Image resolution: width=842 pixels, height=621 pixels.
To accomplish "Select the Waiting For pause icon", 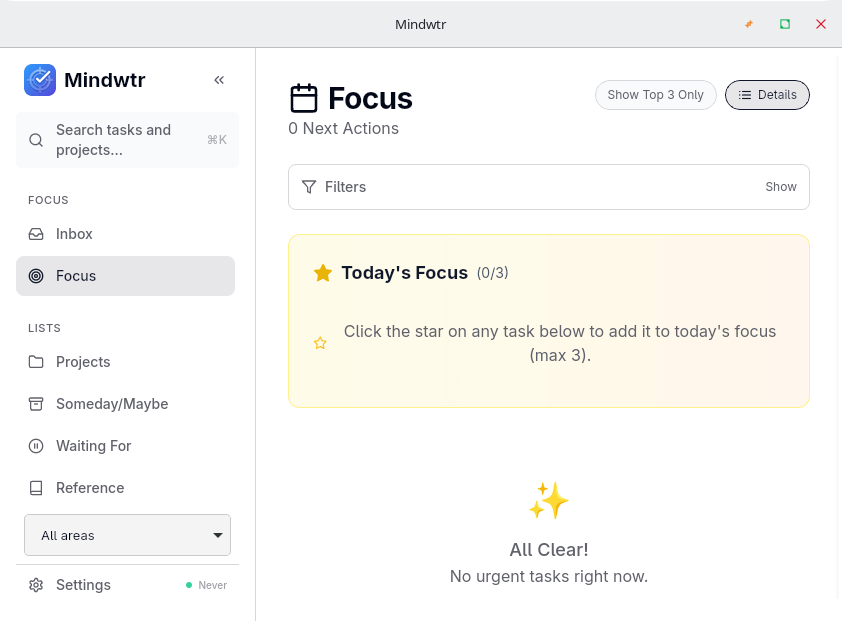I will pyautogui.click(x=36, y=445).
